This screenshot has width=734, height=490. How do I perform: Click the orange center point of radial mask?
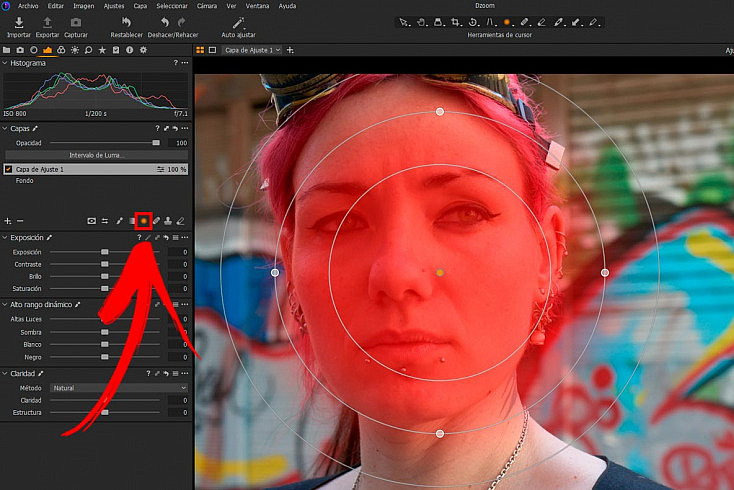(x=440, y=272)
